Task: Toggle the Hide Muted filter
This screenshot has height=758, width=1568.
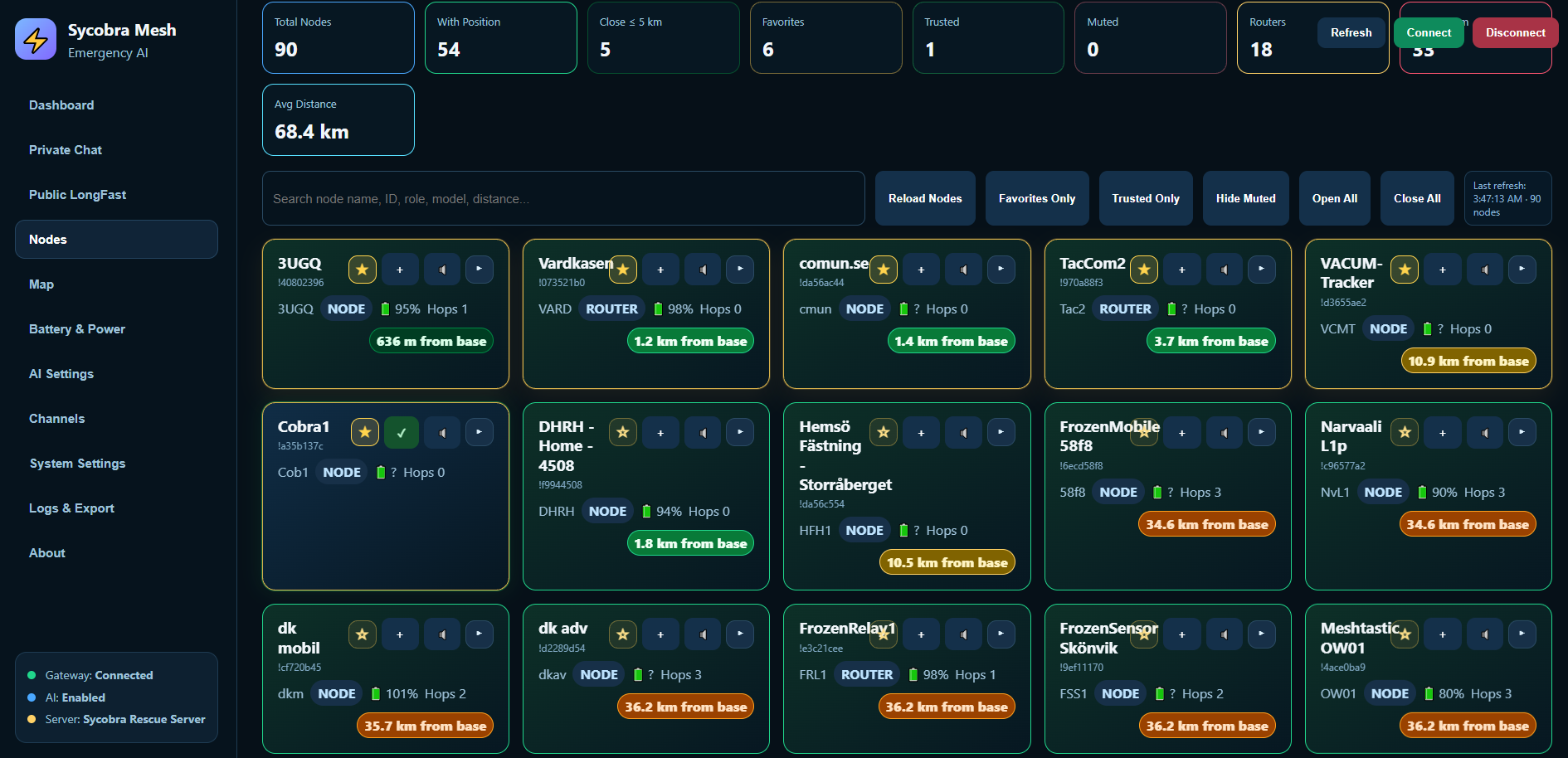Action: pos(1246,198)
